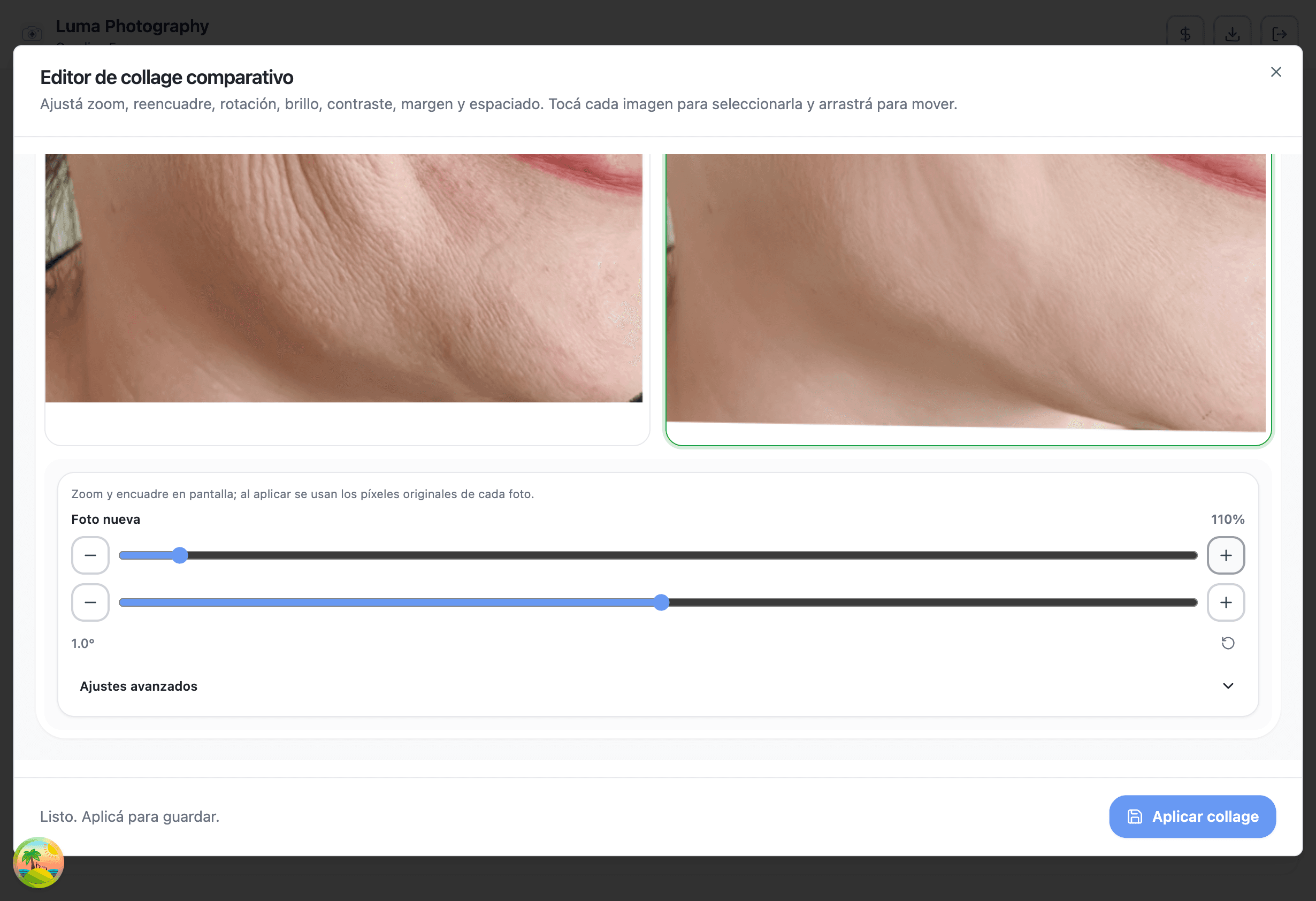Screen dimensions: 1316x901
Task: Click the rotation slider handle
Action: 661,602
